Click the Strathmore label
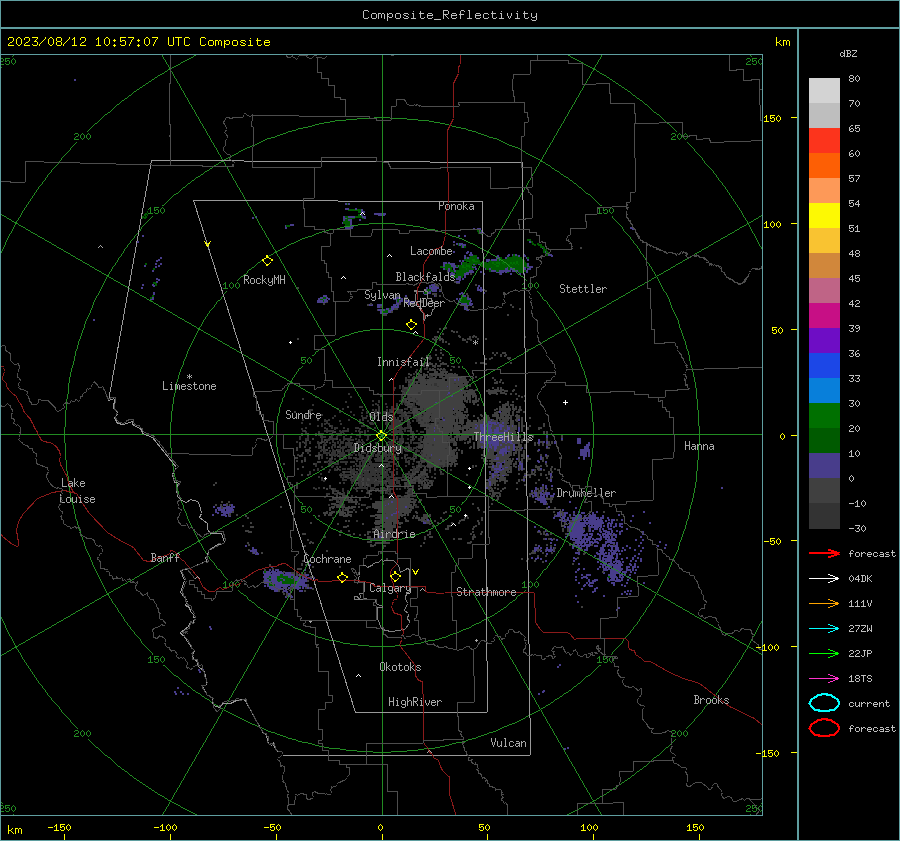 click(487, 592)
